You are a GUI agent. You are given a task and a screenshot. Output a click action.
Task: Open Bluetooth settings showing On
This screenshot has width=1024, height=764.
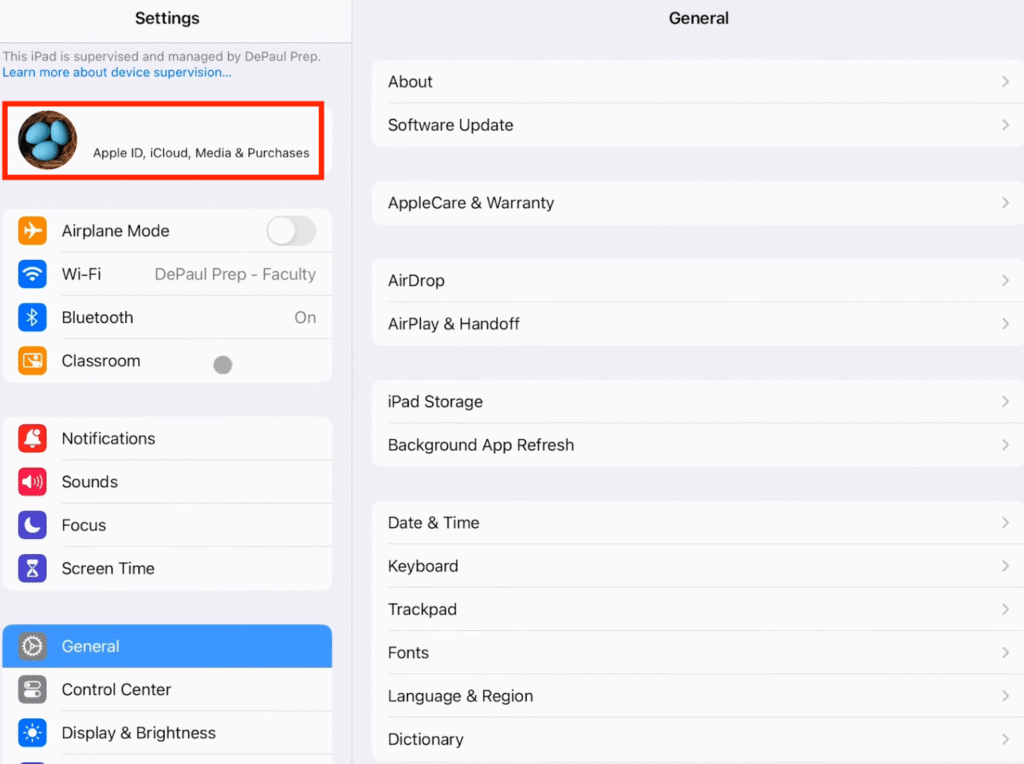click(167, 317)
